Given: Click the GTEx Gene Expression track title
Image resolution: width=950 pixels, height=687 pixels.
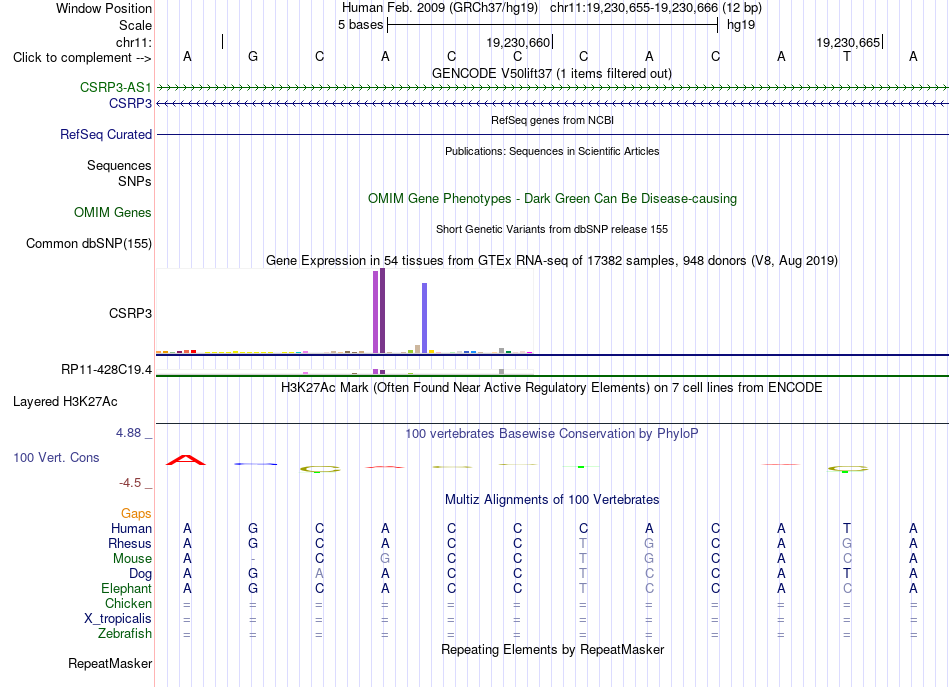Looking at the screenshot, I should (x=552, y=261).
